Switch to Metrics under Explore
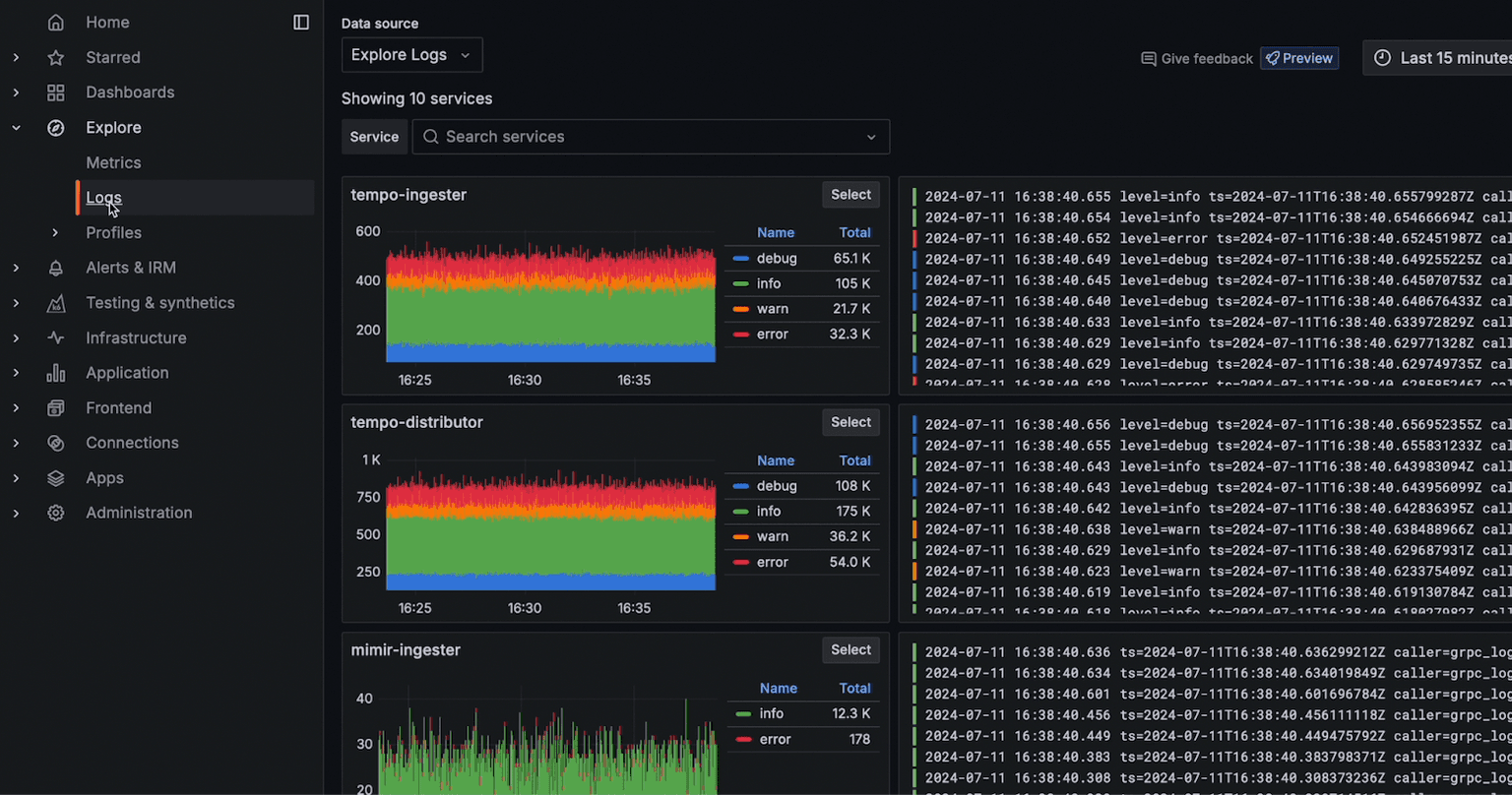This screenshot has height=795, width=1512. (113, 162)
